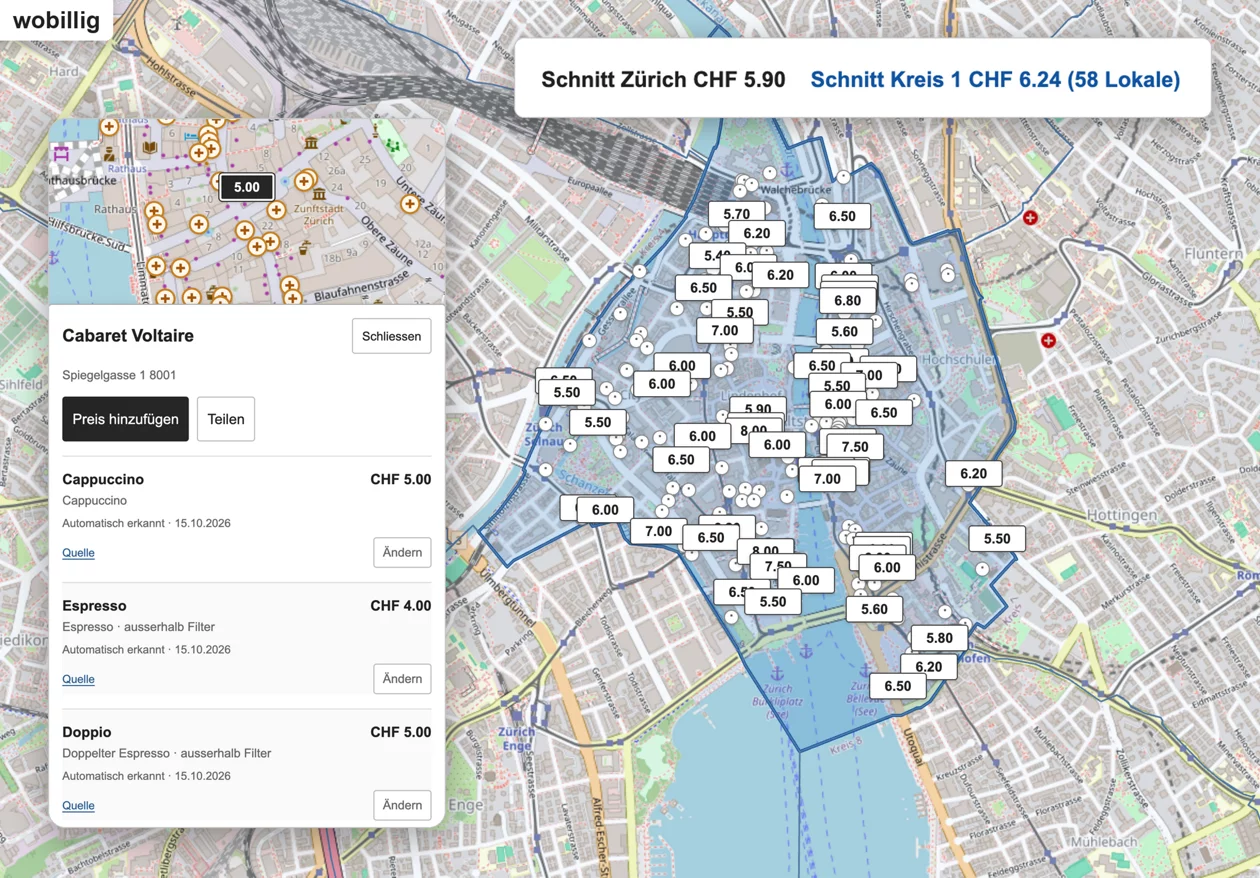The height and width of the screenshot is (878, 1260).
Task: Click the library book icon in the mini map
Action: (x=150, y=147)
